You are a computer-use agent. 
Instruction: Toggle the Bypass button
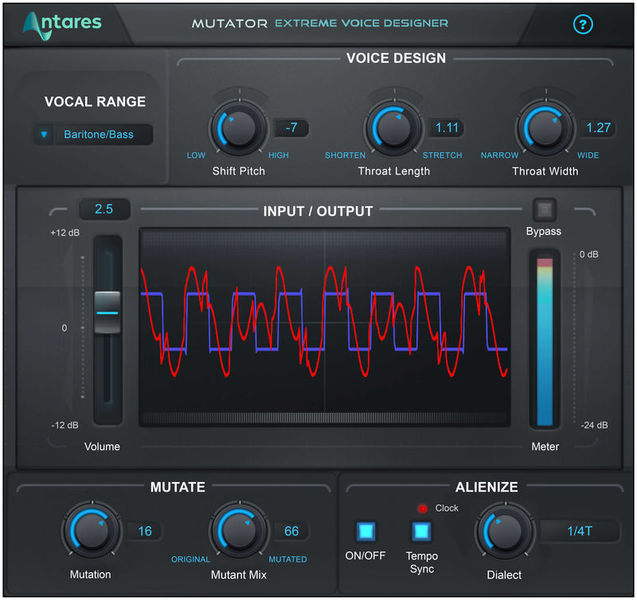pyautogui.click(x=544, y=210)
